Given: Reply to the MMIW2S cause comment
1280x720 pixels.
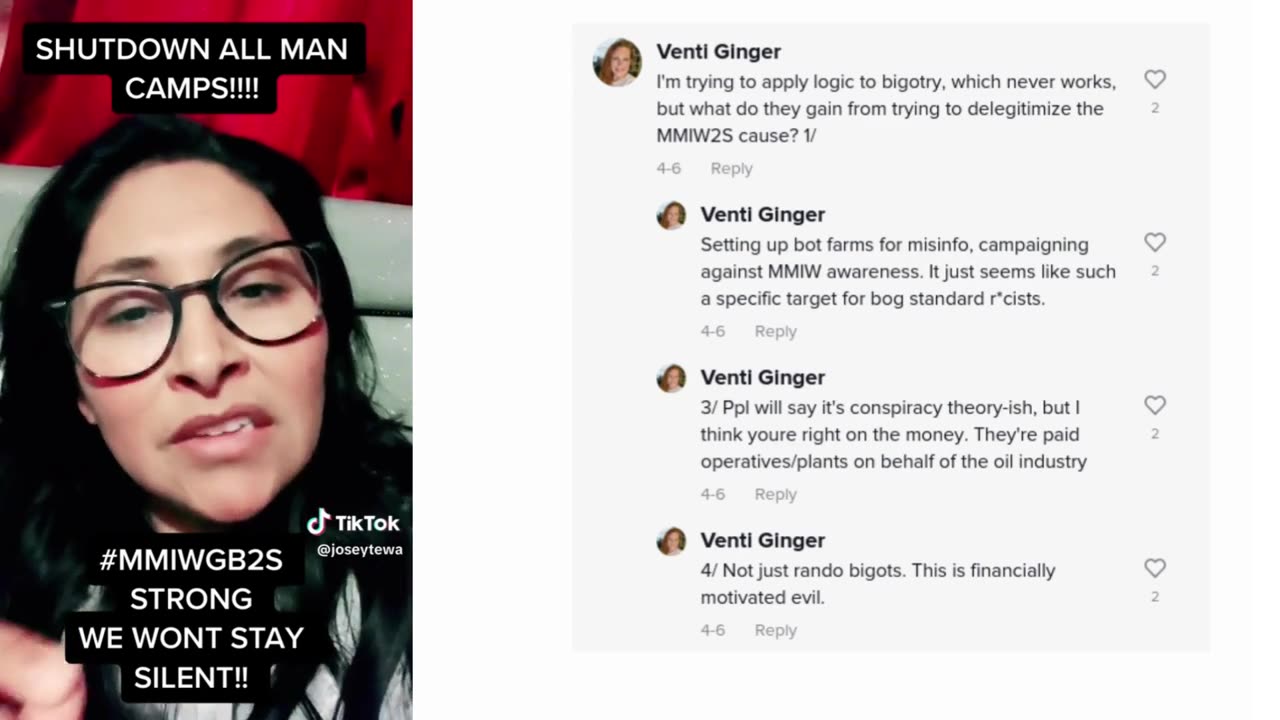Looking at the screenshot, I should (731, 168).
